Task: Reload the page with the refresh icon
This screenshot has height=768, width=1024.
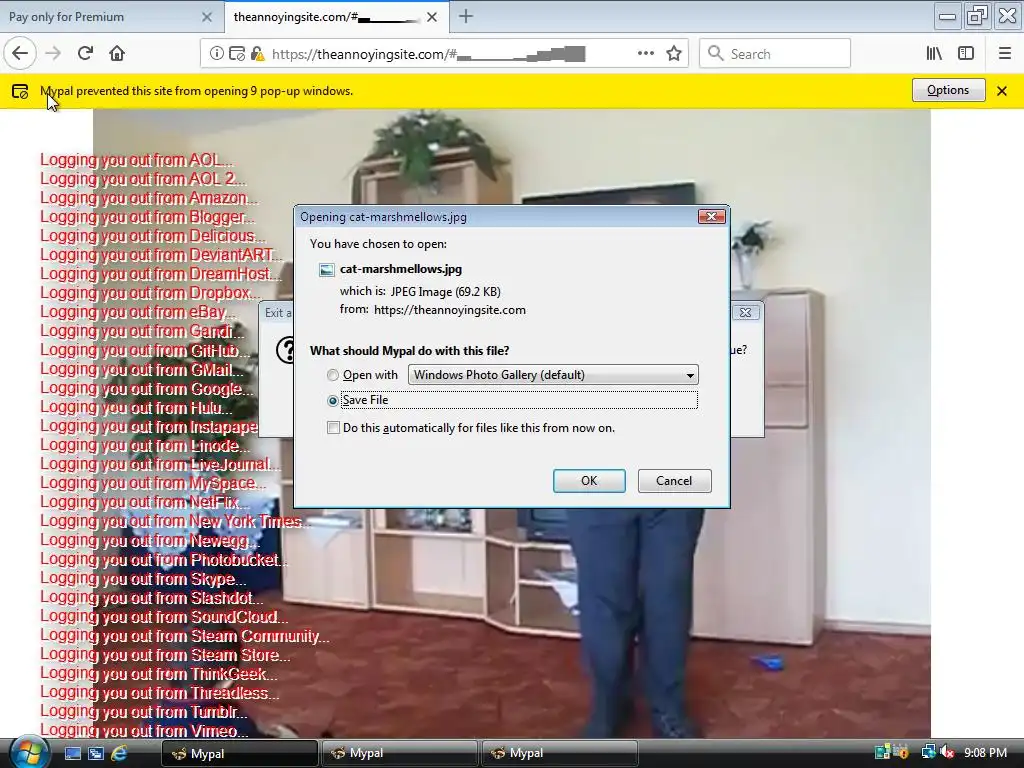Action: [x=85, y=54]
